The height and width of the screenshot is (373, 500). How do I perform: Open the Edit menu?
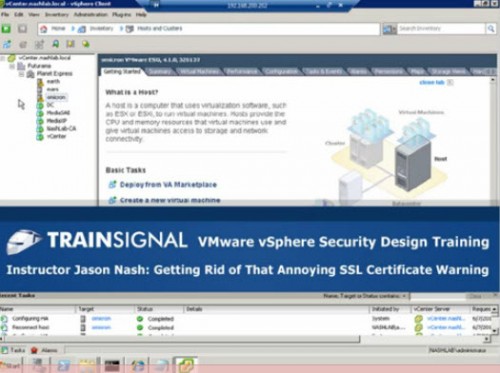pyautogui.click(x=18, y=15)
